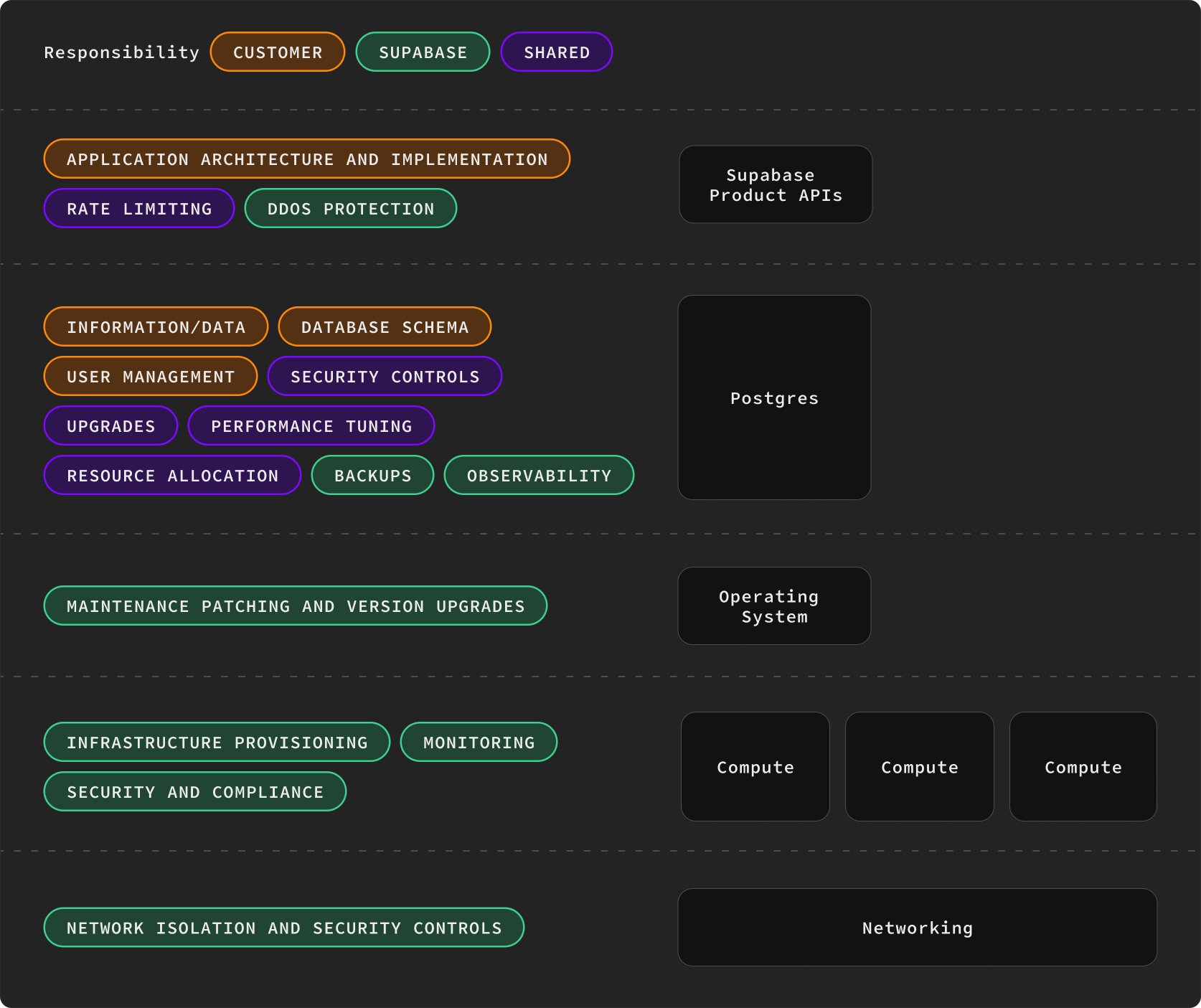The width and height of the screenshot is (1201, 1008).
Task: Select the Observability tag
Action: point(539,476)
